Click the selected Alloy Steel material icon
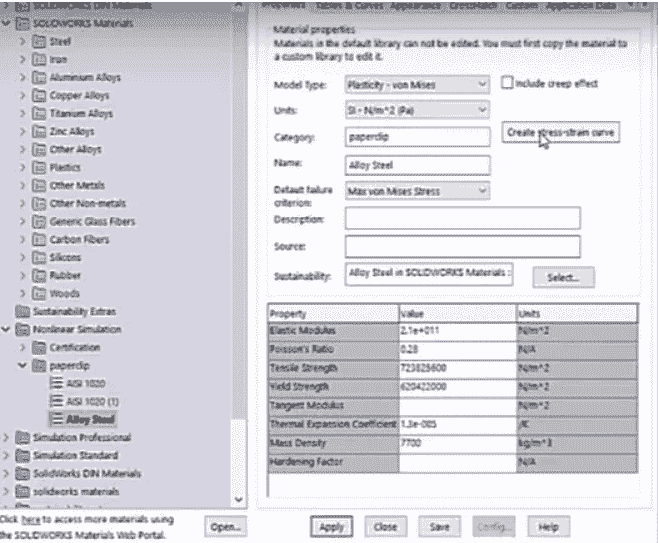 pos(56,419)
